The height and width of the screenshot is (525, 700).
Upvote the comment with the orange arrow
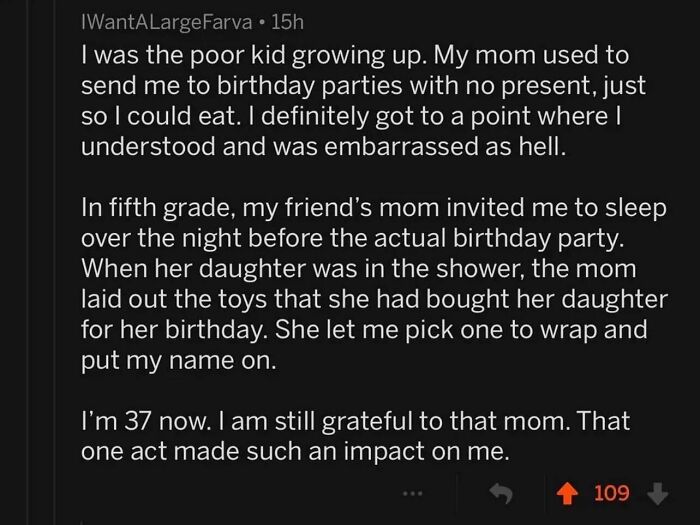click(567, 494)
